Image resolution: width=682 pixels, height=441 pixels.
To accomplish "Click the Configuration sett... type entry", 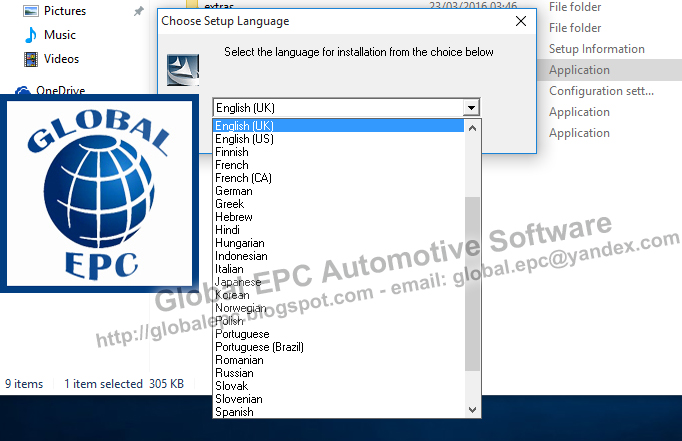I will point(601,91).
